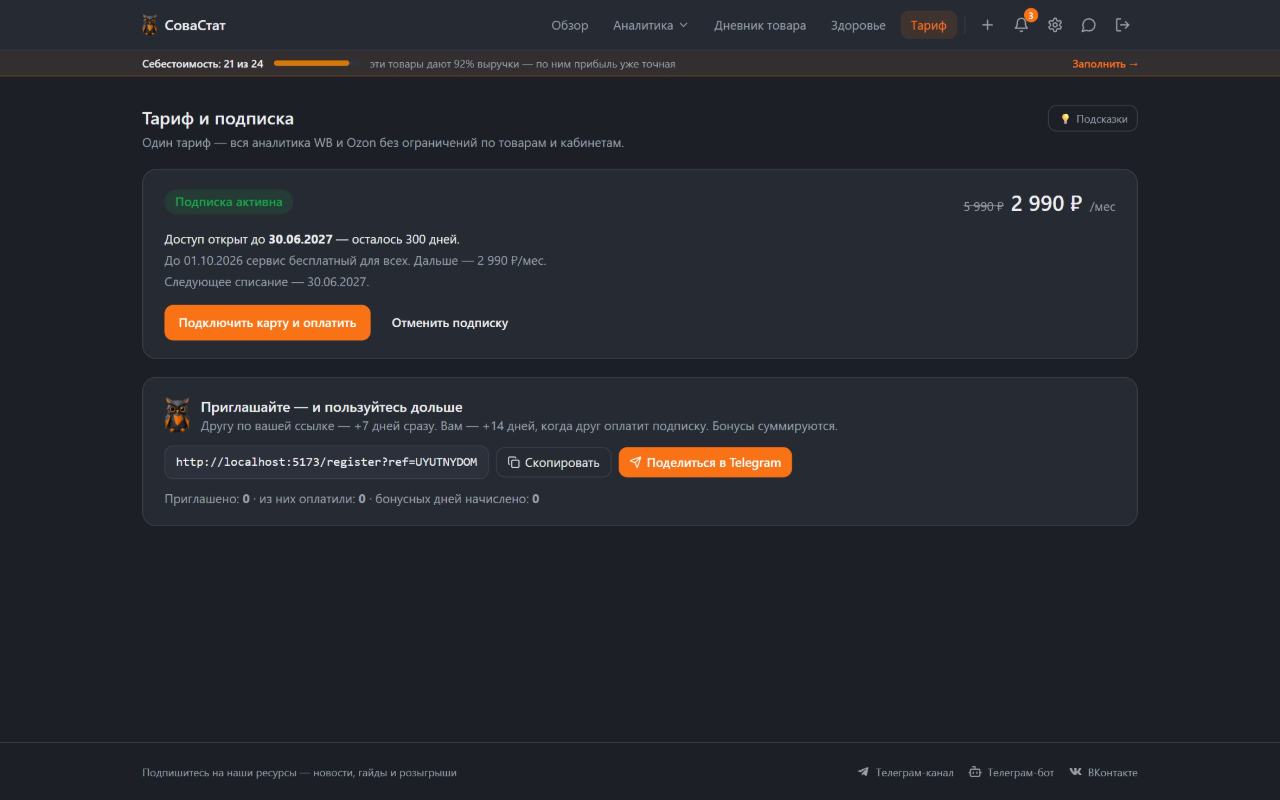Image resolution: width=1280 pixels, height=800 pixels.
Task: Click the Приглашено: 0 statistics line
Action: pyautogui.click(x=352, y=498)
